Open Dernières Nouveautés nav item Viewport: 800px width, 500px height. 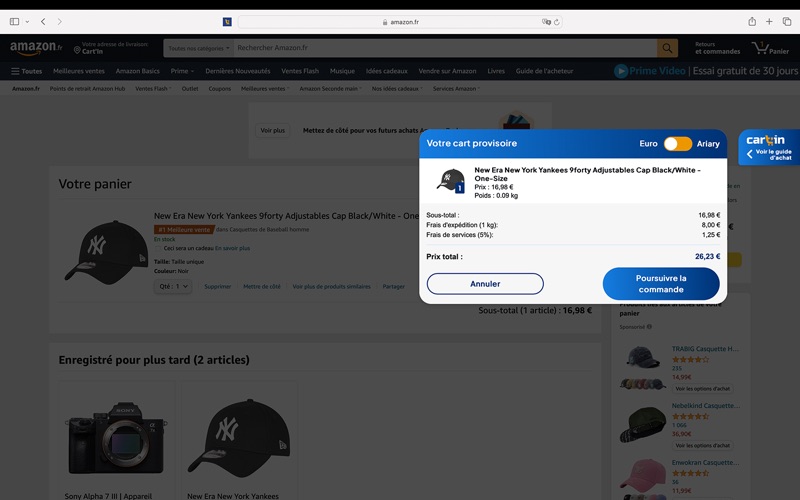click(x=238, y=71)
